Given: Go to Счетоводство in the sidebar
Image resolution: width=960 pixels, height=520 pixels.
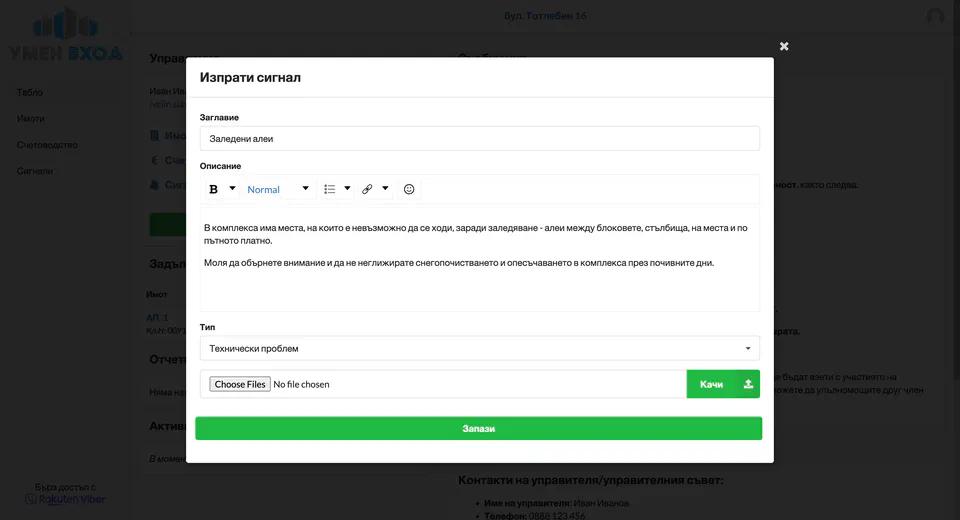Looking at the screenshot, I should 47,145.
